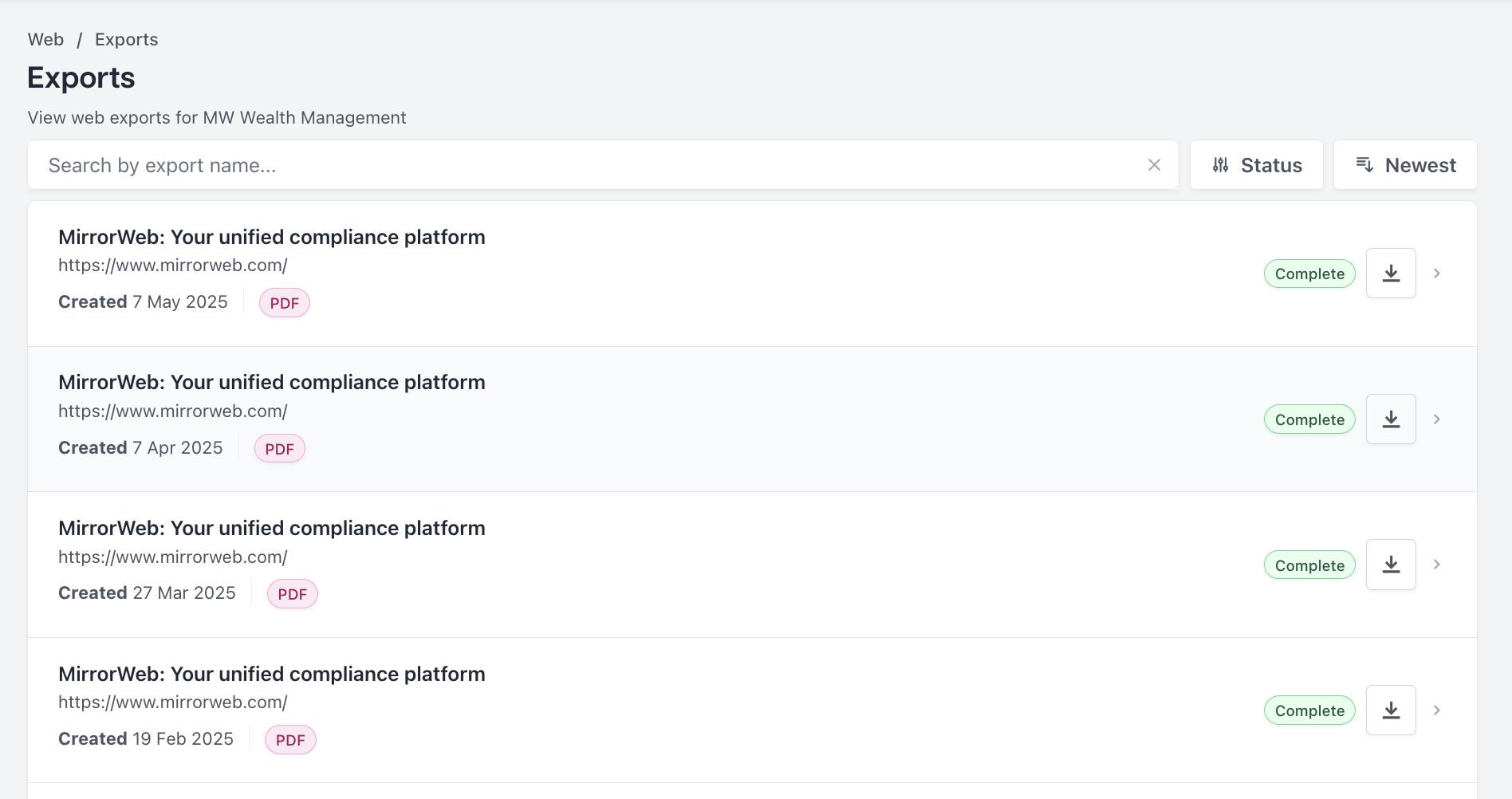
Task: Click the 'Created 7 Apr 2025' date text
Action: coord(140,448)
